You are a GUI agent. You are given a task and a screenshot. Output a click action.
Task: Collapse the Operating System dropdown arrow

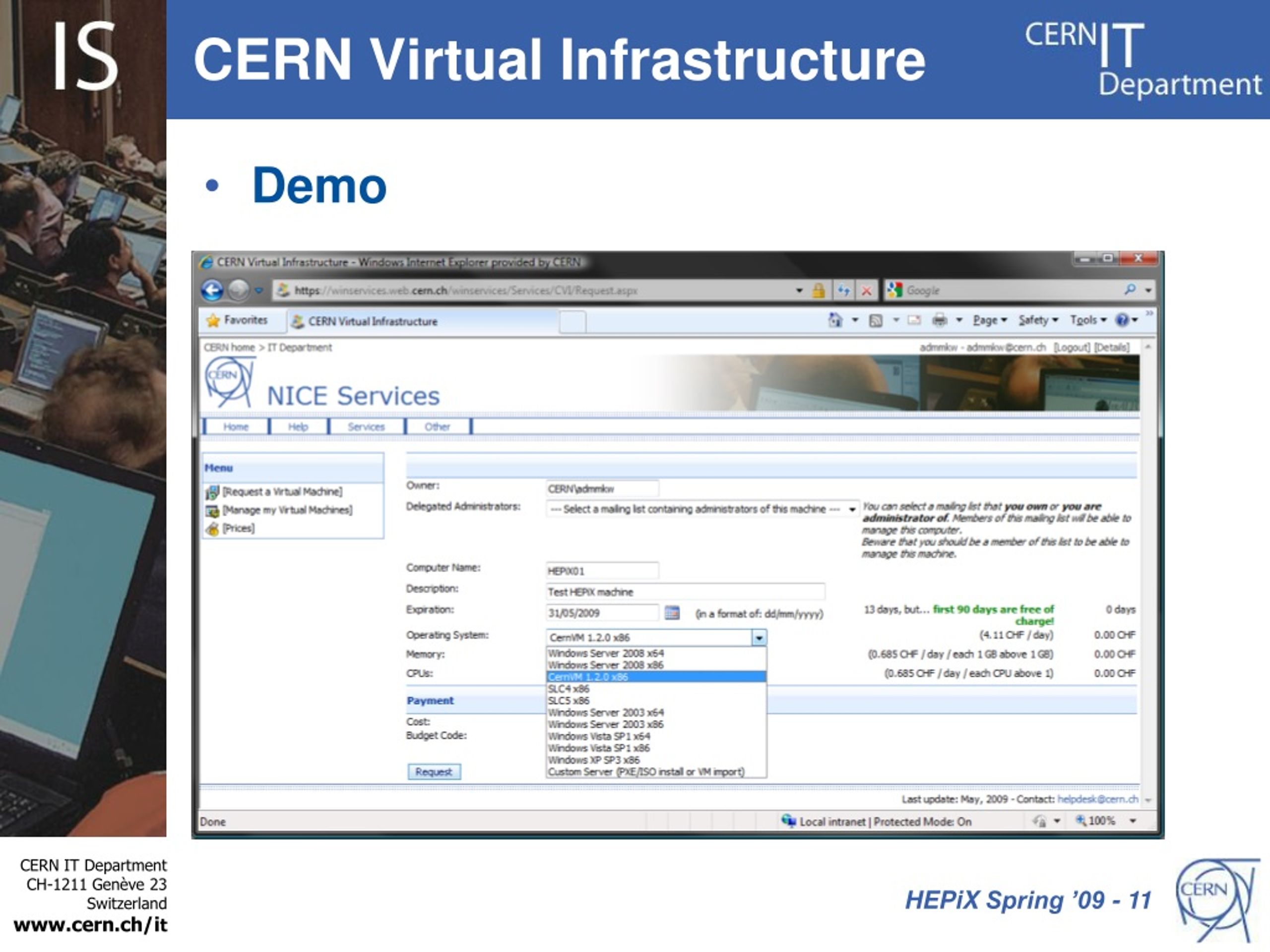759,638
